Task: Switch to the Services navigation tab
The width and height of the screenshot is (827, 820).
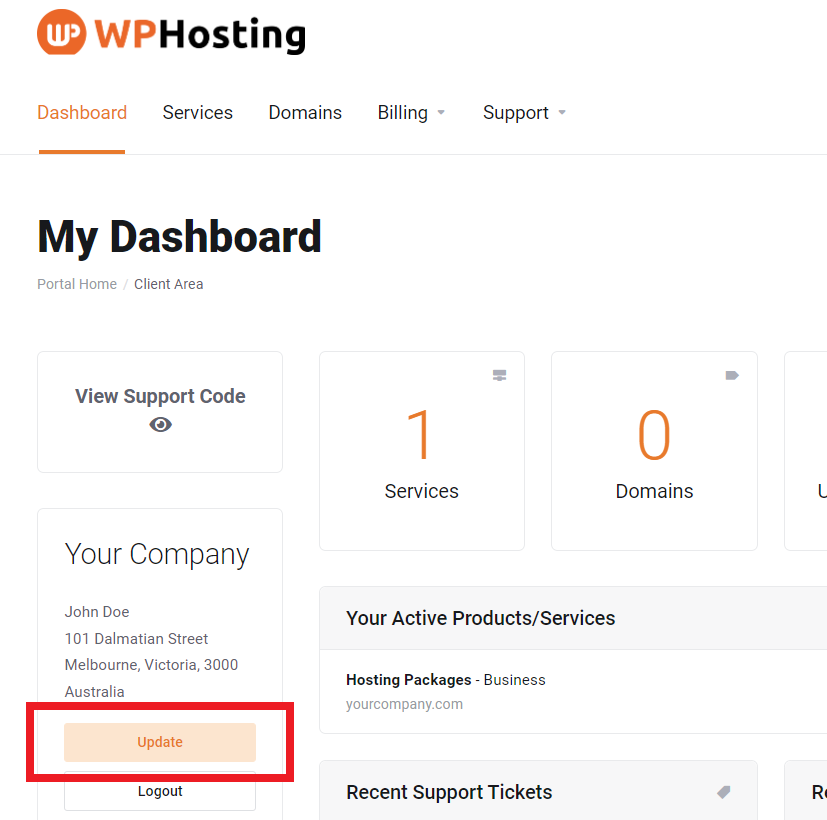Action: 197,112
